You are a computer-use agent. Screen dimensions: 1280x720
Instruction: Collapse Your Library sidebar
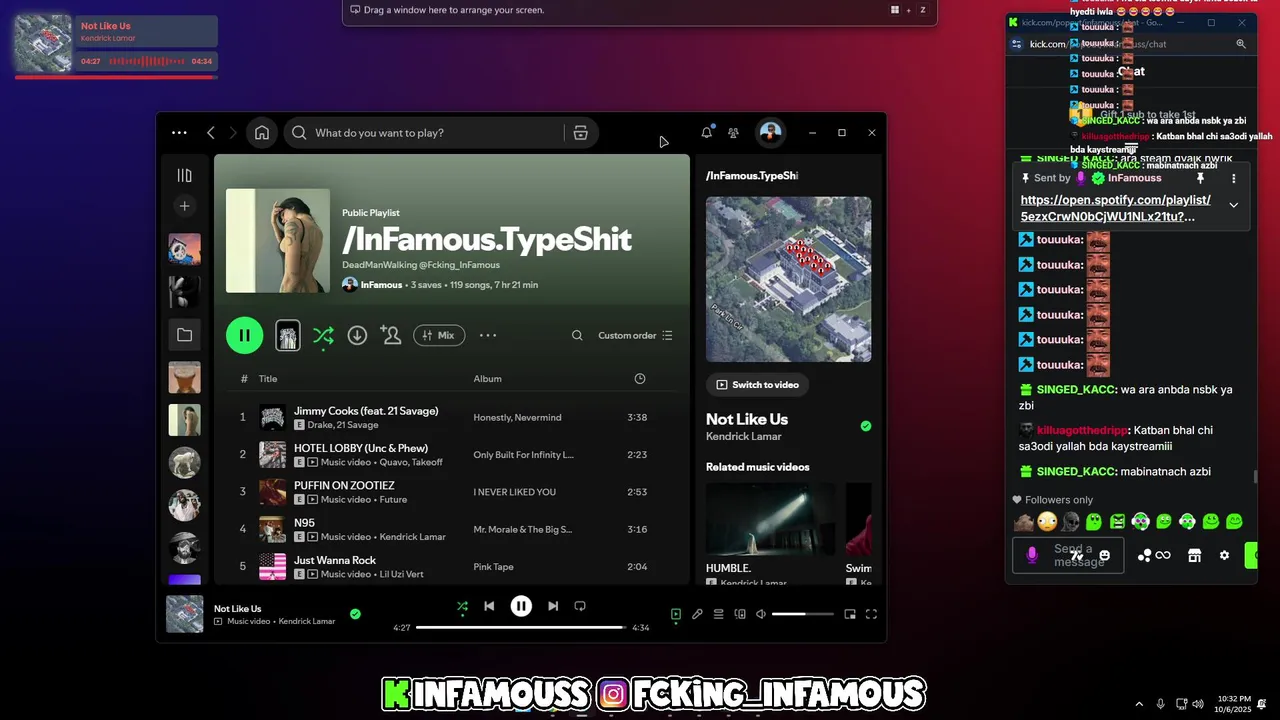tap(184, 175)
